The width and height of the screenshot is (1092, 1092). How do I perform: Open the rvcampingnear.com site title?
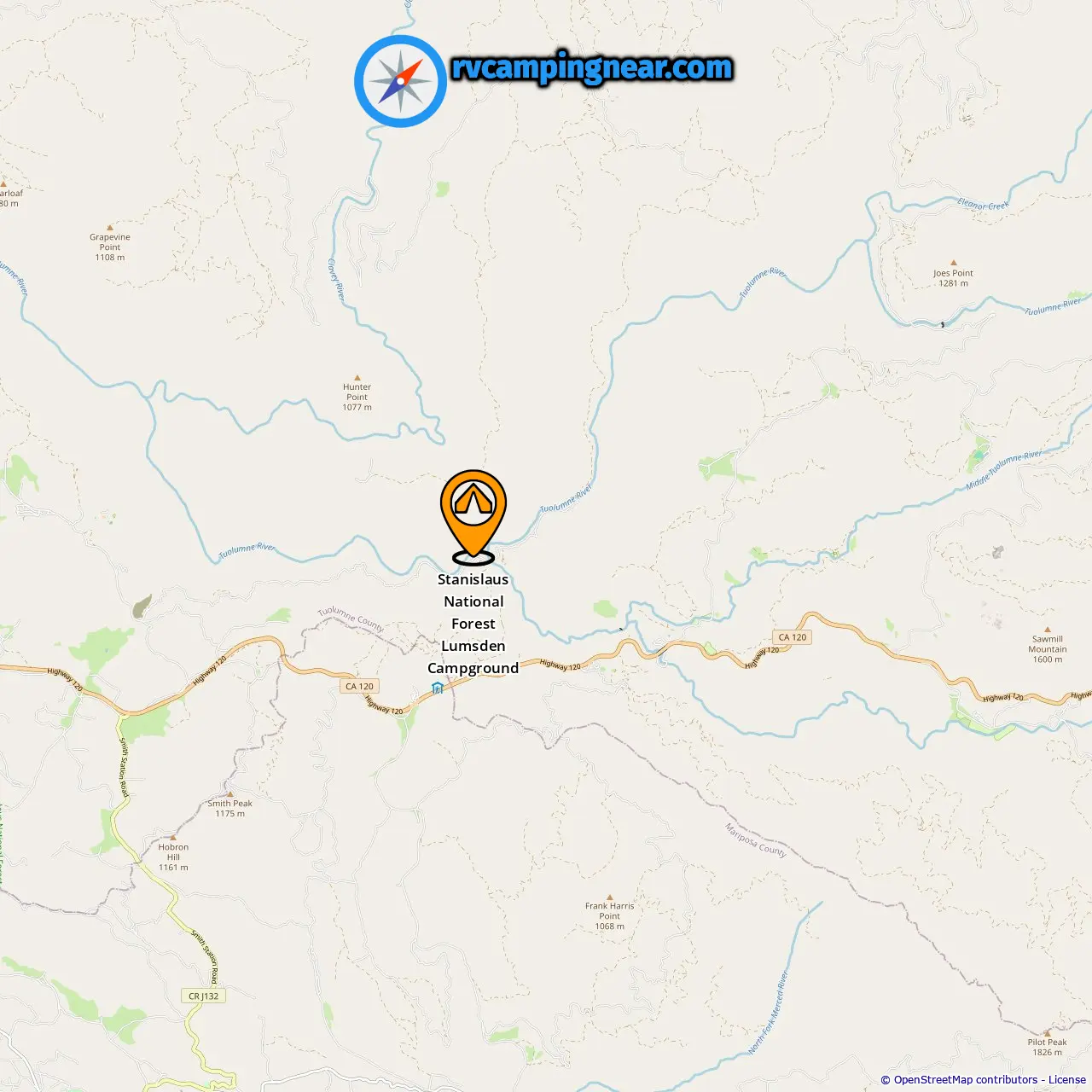(x=591, y=67)
